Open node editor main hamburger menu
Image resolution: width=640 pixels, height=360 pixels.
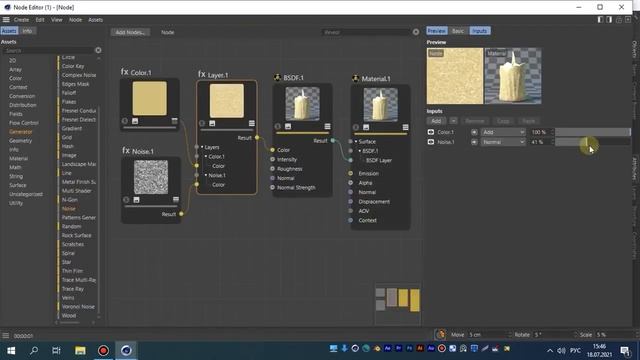(x=6, y=20)
